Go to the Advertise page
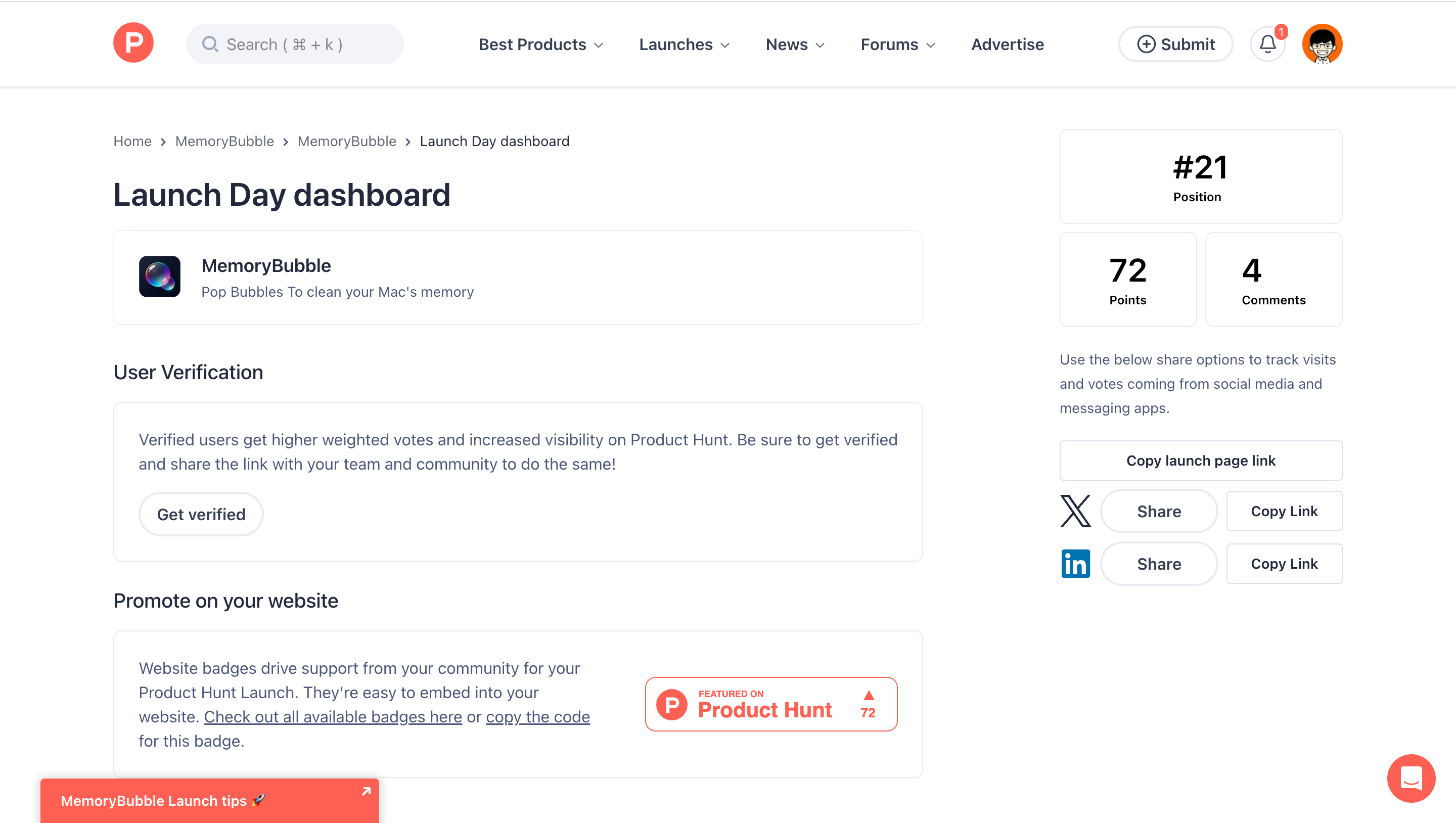 (1007, 44)
